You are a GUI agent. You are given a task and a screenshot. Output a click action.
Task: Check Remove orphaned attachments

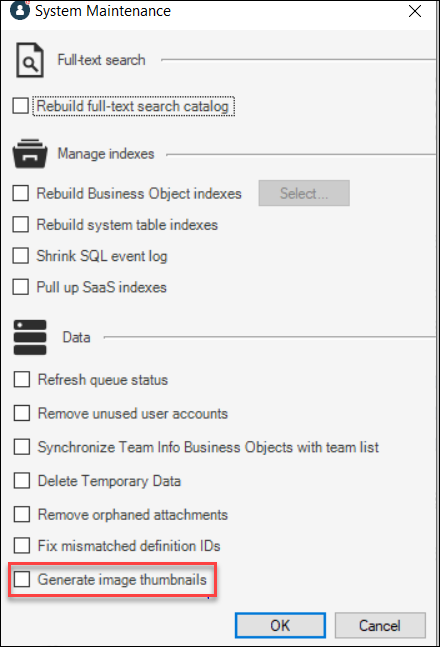[22, 515]
